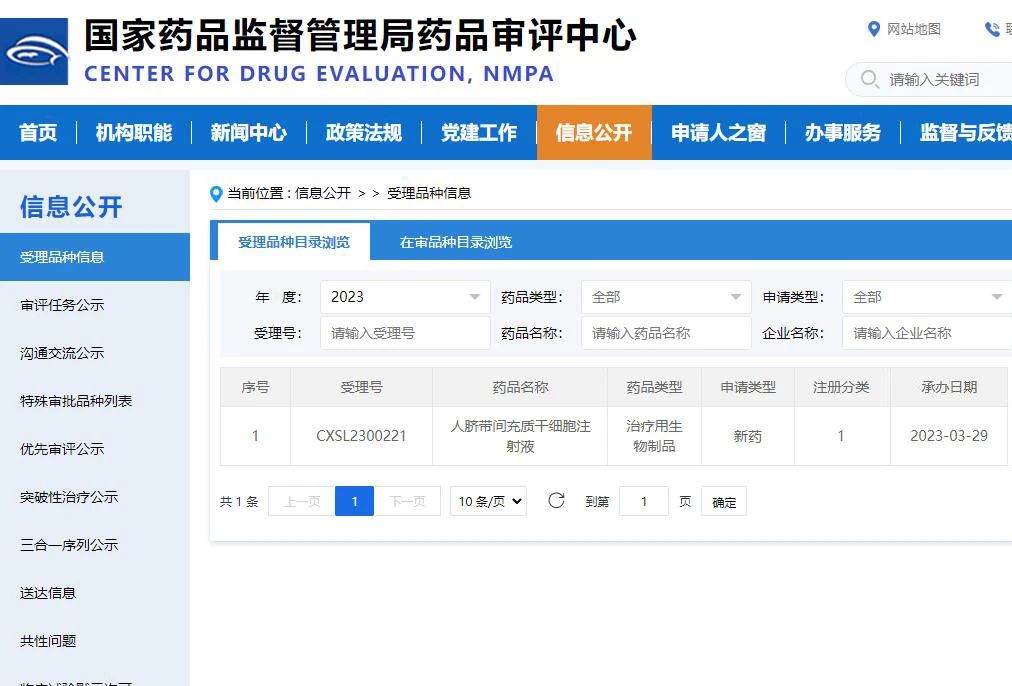Select page 1 in the pager
The width and height of the screenshot is (1012, 686).
354,501
